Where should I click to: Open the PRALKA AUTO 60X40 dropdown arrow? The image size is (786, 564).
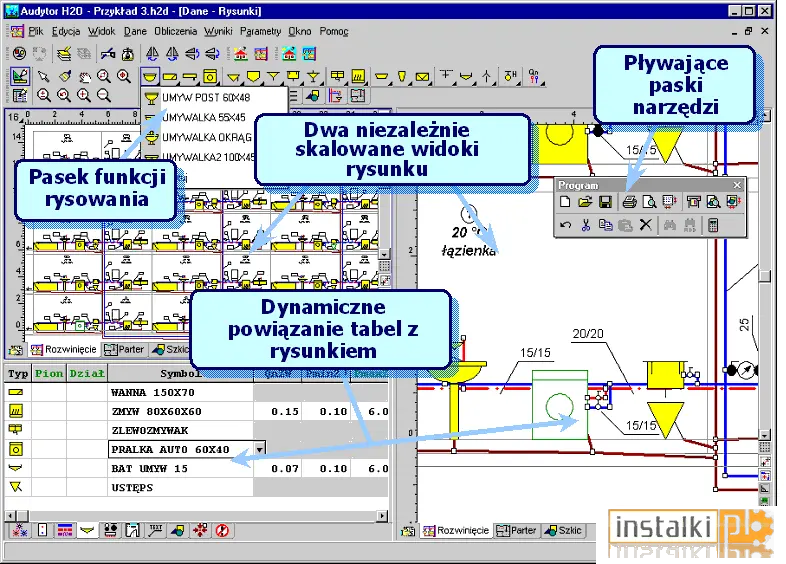260,449
